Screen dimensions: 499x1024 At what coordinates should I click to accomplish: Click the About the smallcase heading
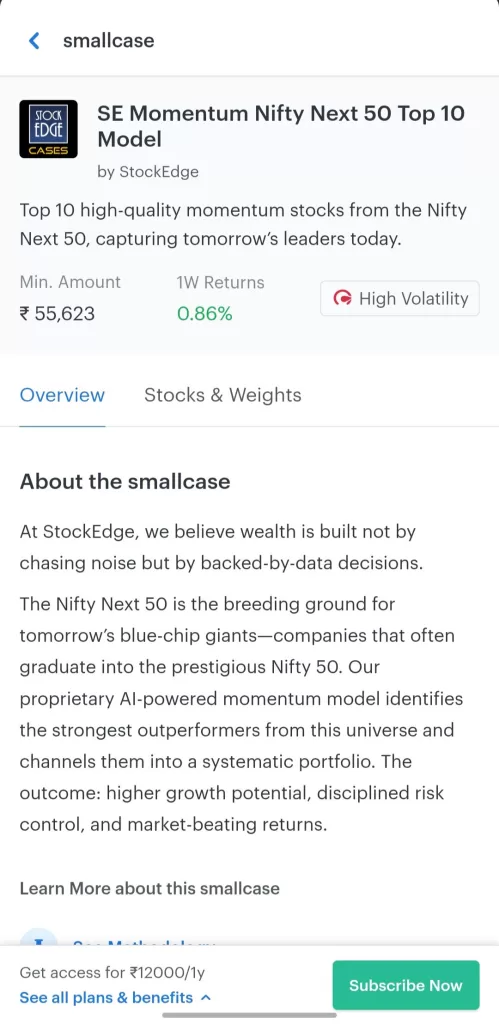pyautogui.click(x=125, y=481)
